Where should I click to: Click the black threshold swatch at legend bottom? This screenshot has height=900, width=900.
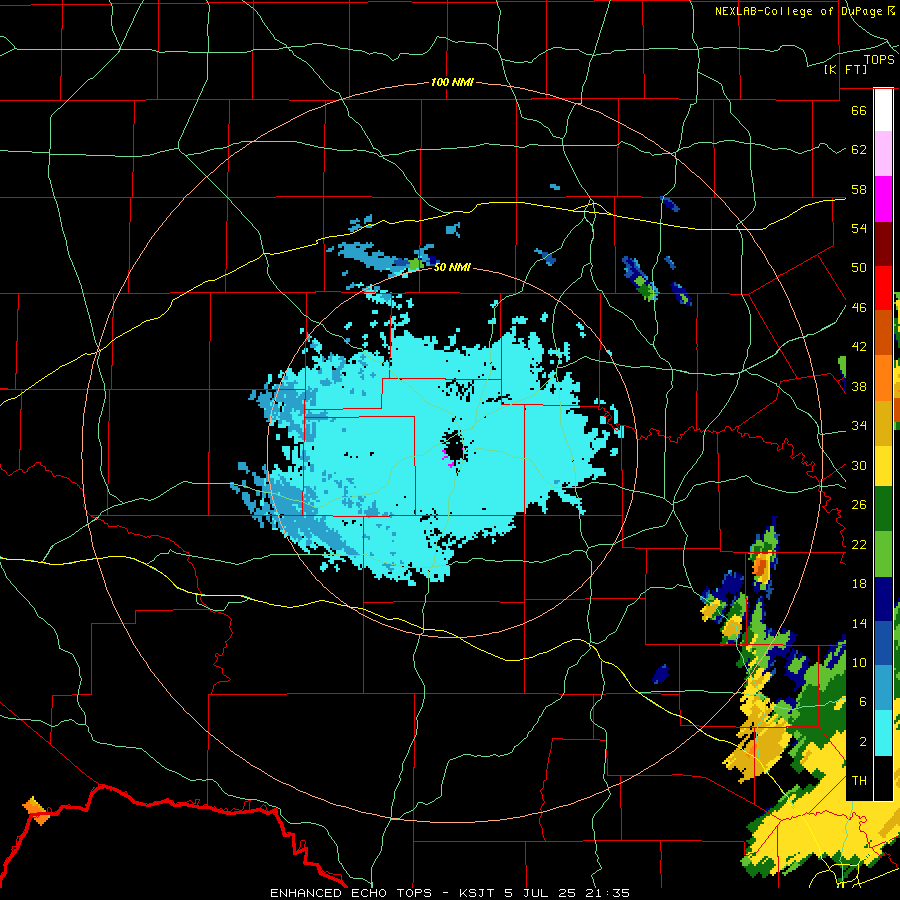[883, 778]
